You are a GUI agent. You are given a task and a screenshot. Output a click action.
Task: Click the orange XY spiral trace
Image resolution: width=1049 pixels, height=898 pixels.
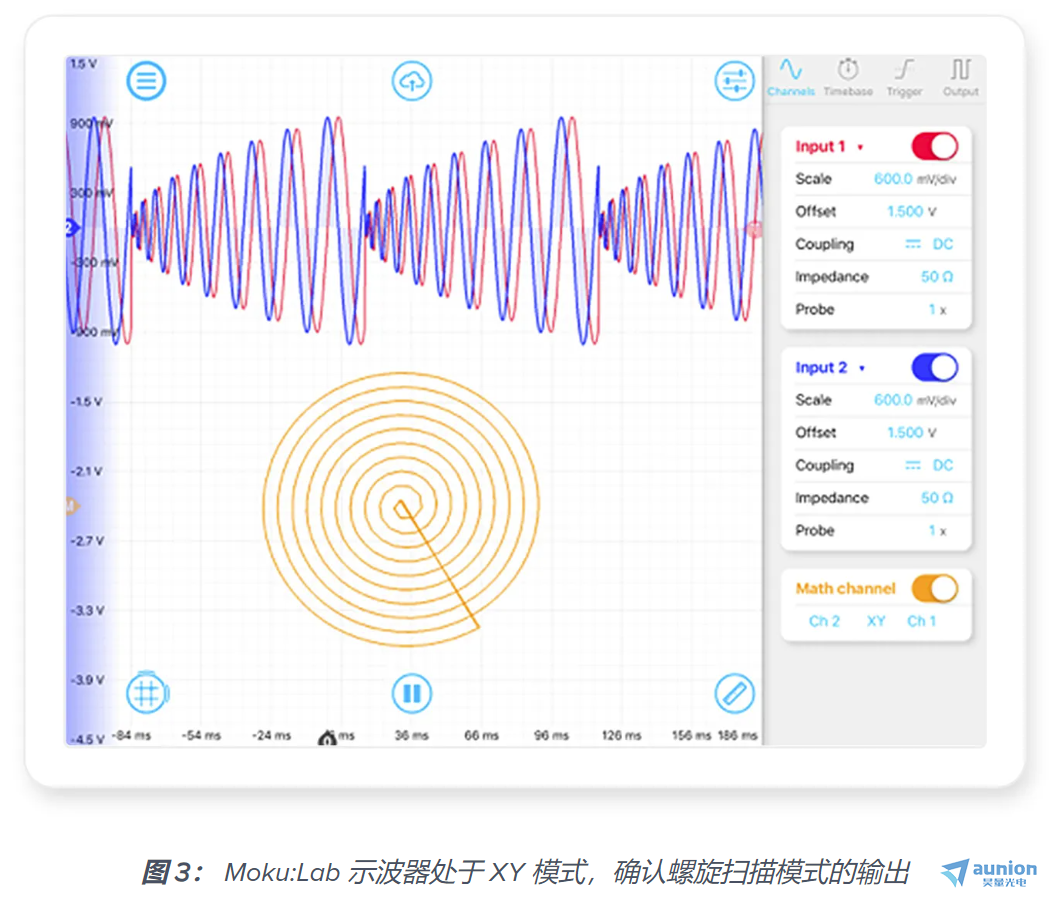(401, 509)
